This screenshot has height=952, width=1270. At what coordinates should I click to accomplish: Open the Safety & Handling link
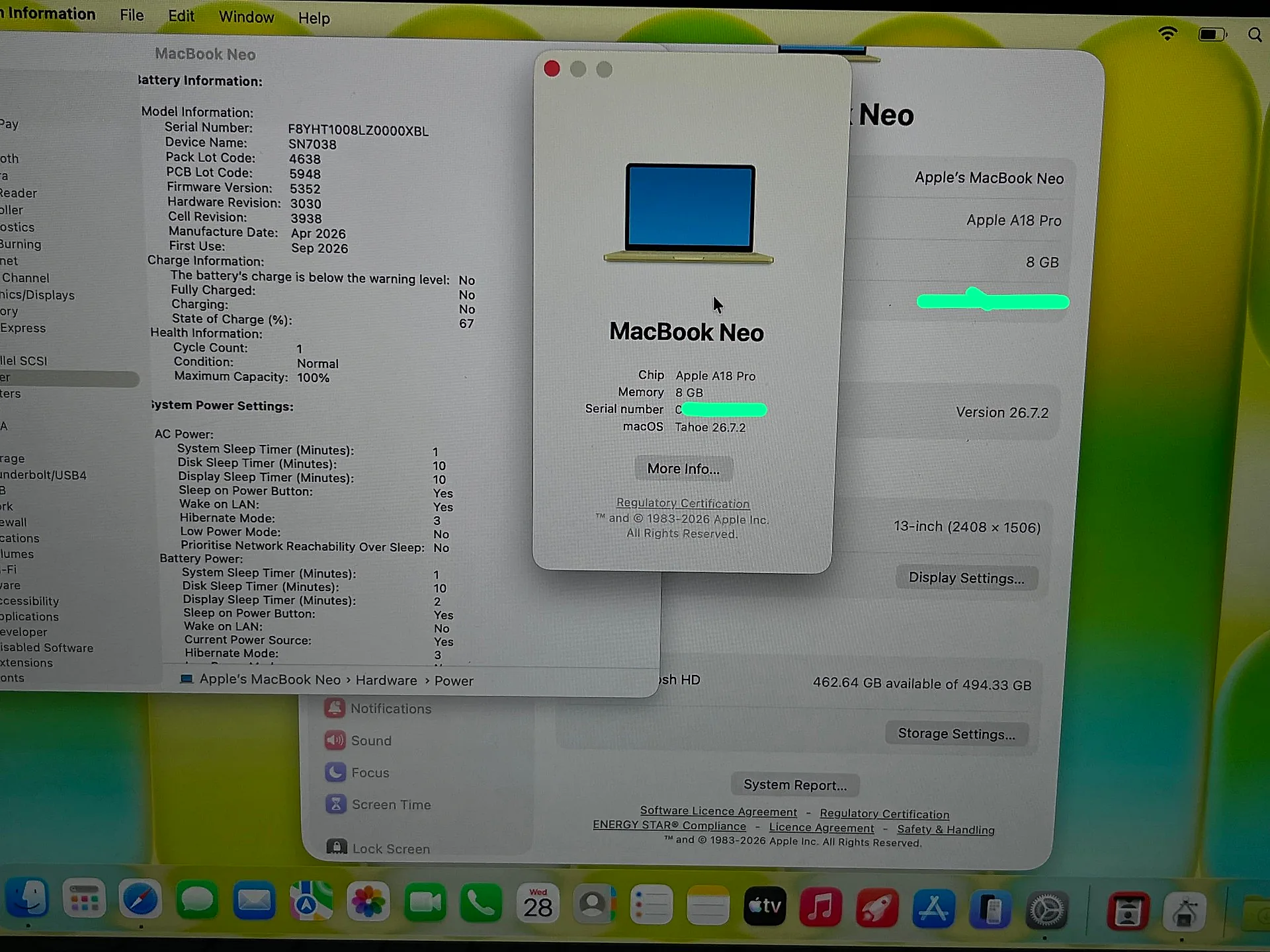(x=946, y=830)
